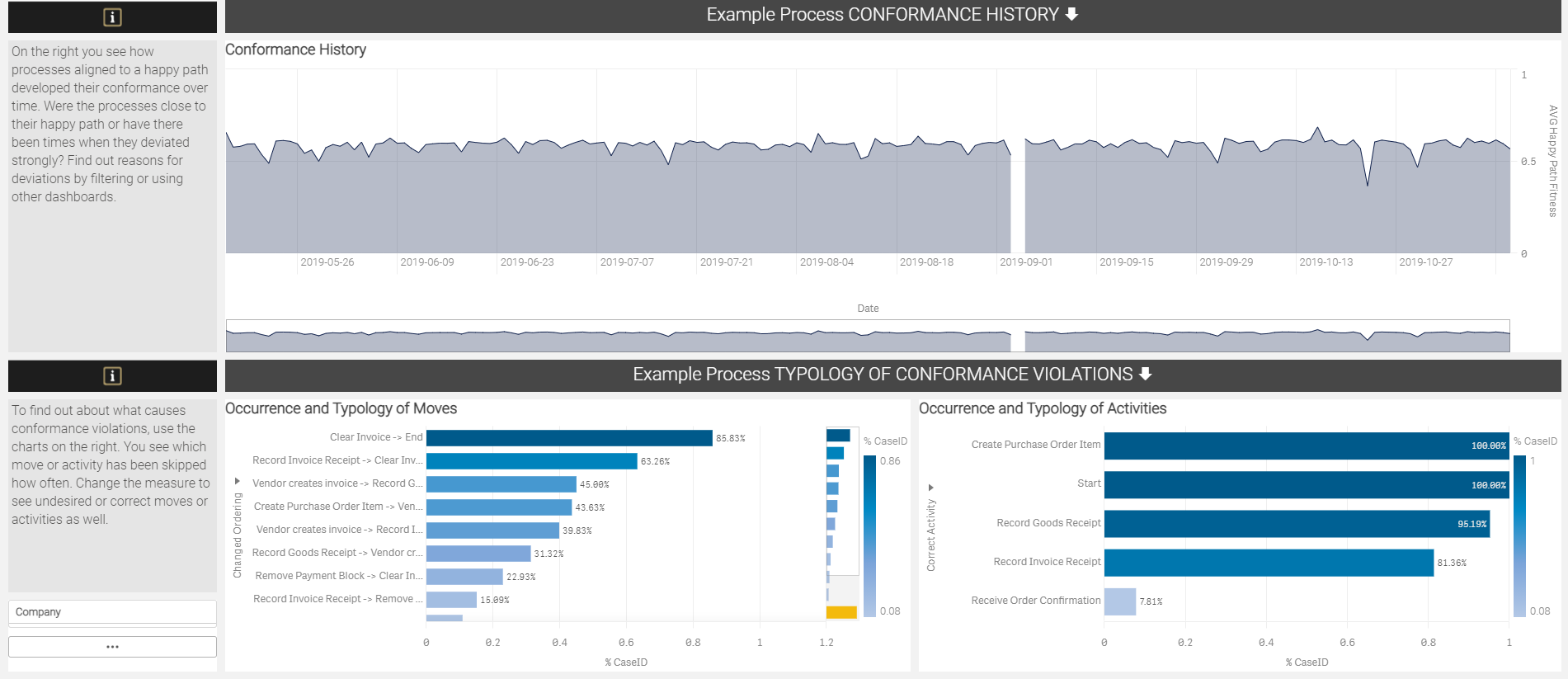The height and width of the screenshot is (679, 1568).
Task: Click the 81.36% value label
Action: coord(1452,563)
